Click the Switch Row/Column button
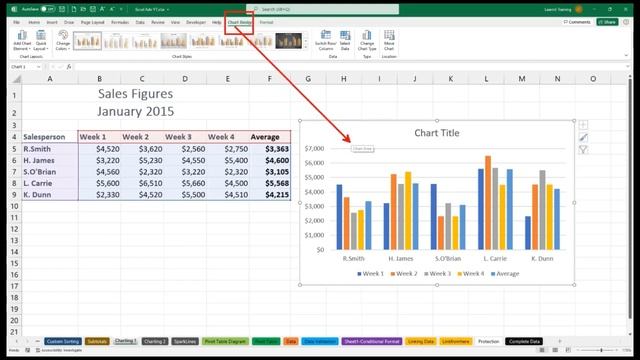Viewport: 640px width, 360px height. [x=326, y=40]
